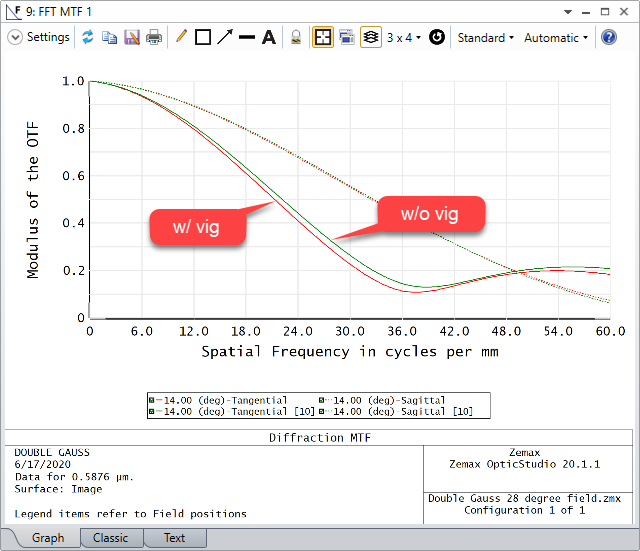Select the arrow drawing tool
The width and height of the screenshot is (640, 551).
point(225,37)
